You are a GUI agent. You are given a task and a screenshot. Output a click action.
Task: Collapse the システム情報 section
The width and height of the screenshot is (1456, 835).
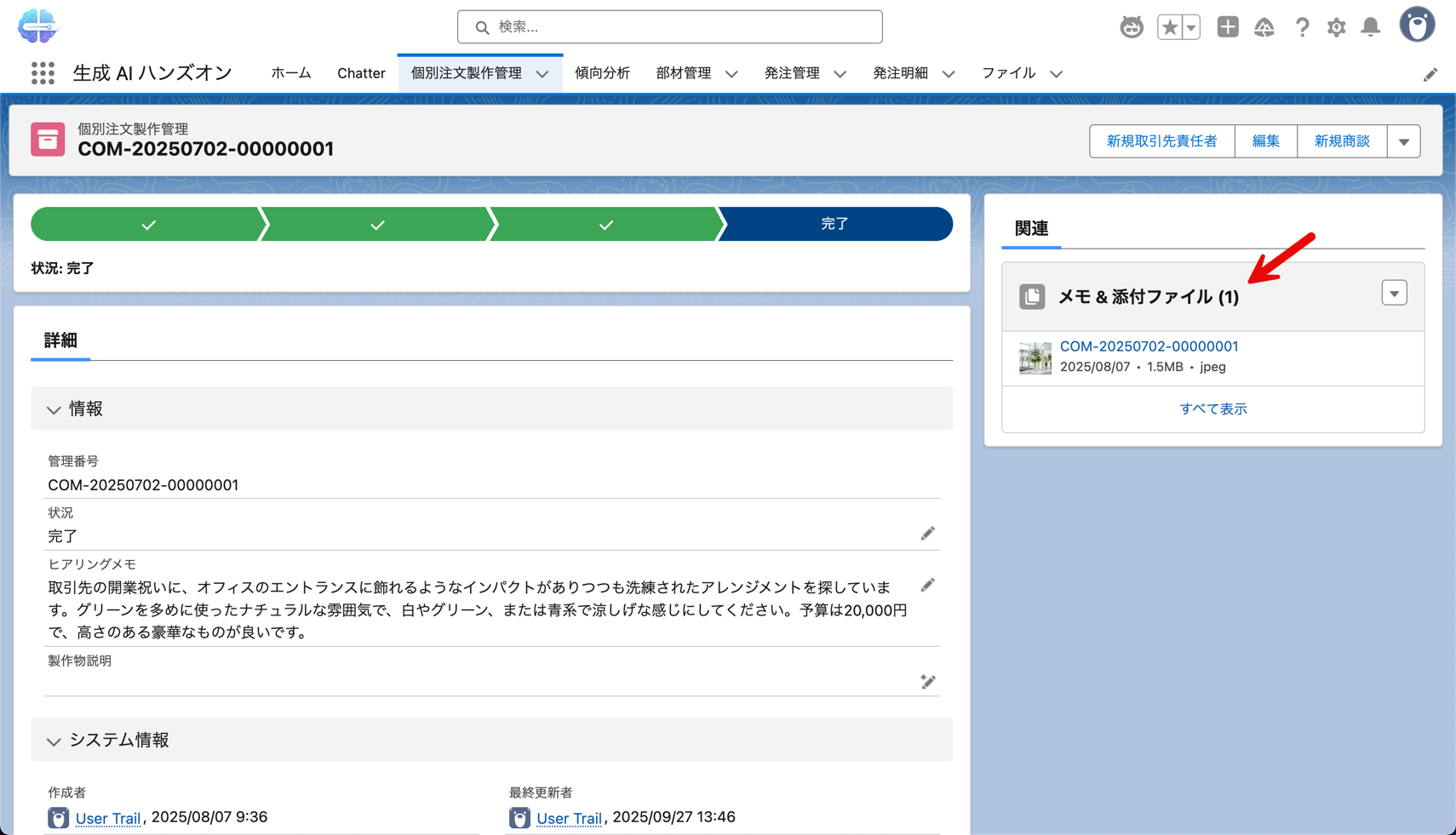pyautogui.click(x=54, y=741)
